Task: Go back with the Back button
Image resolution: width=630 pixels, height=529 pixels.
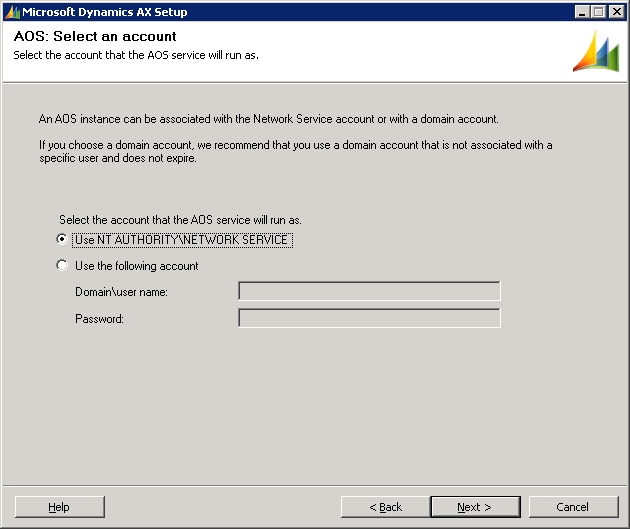Action: (x=385, y=507)
